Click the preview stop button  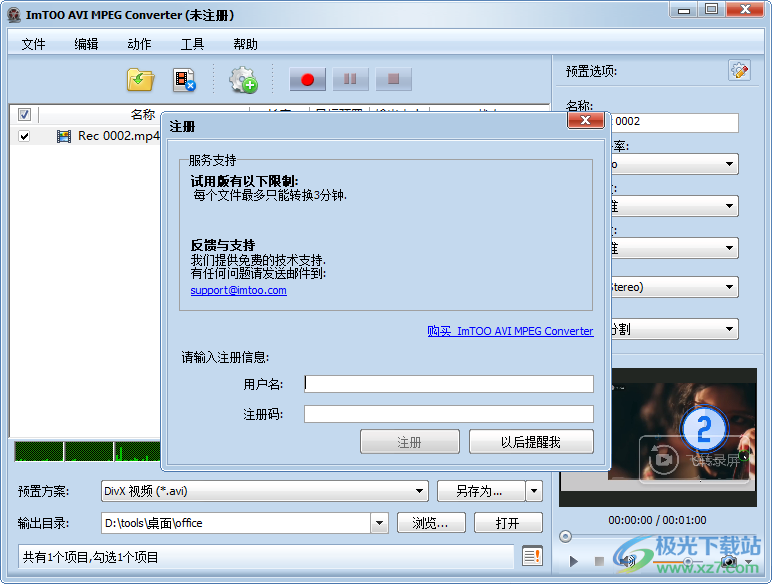pyautogui.click(x=599, y=561)
